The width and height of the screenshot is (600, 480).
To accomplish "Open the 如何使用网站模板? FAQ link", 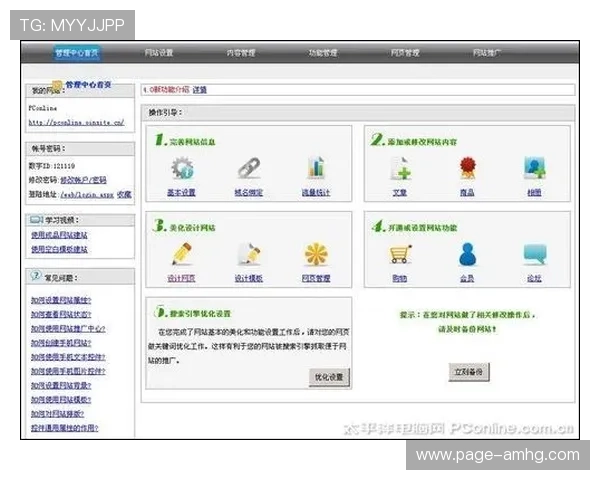I will [61, 400].
